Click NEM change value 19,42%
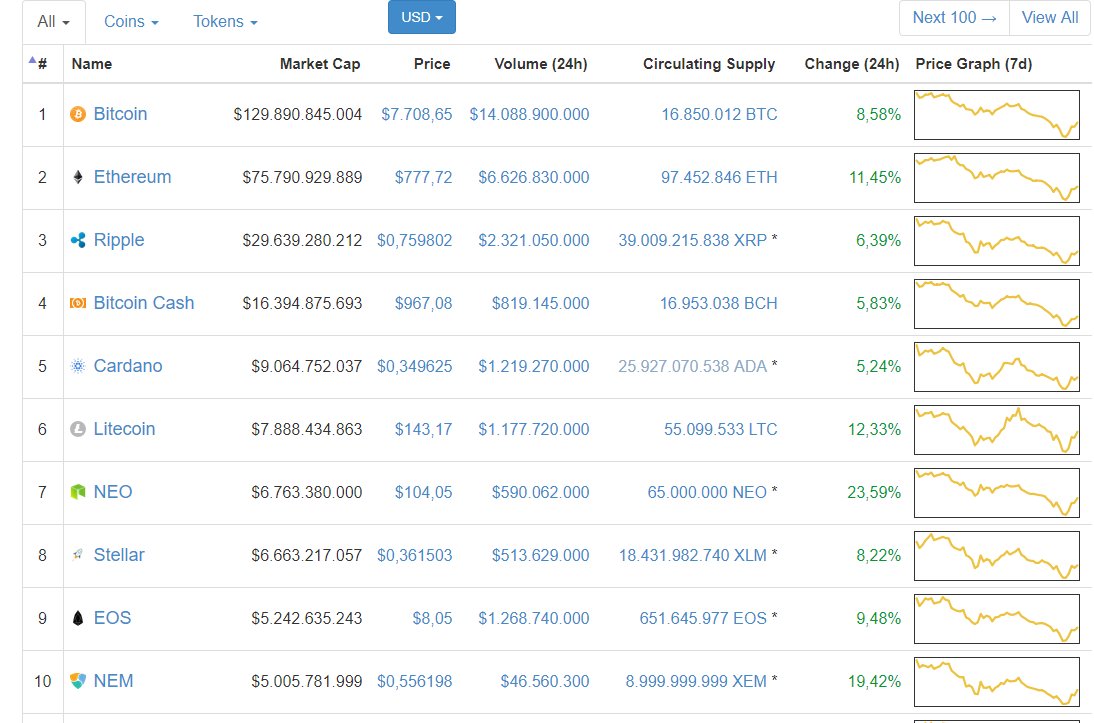Viewport: 1094px width, 723px height. [874, 681]
